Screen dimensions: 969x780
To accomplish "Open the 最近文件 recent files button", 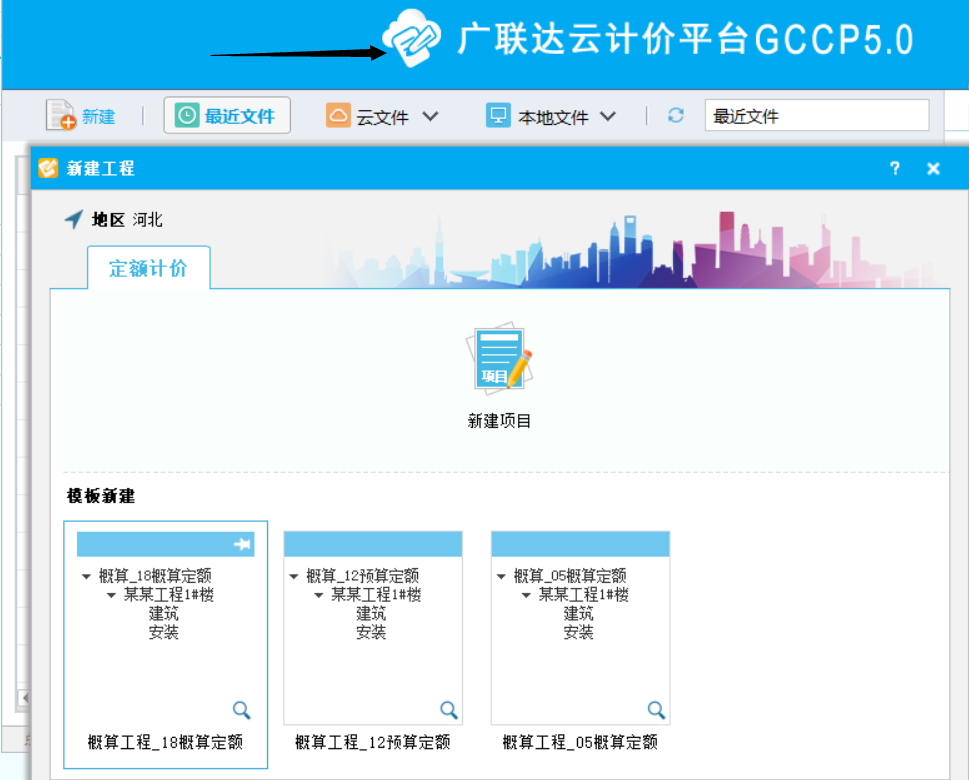I will click(x=227, y=115).
